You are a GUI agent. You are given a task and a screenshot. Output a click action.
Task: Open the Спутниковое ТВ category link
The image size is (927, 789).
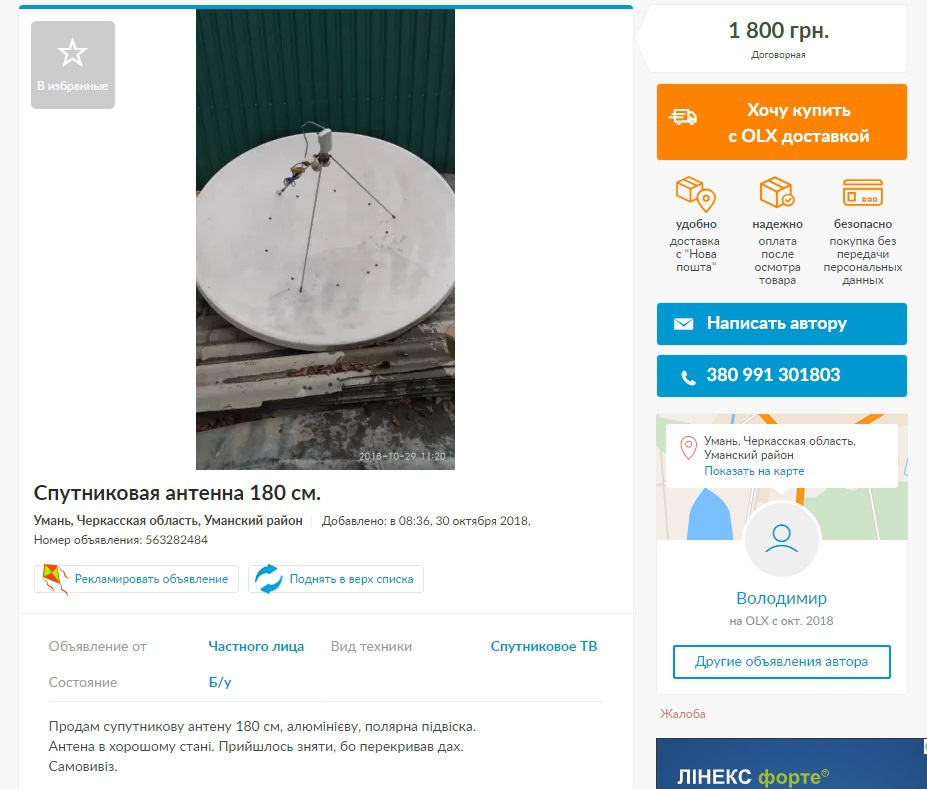[544, 647]
